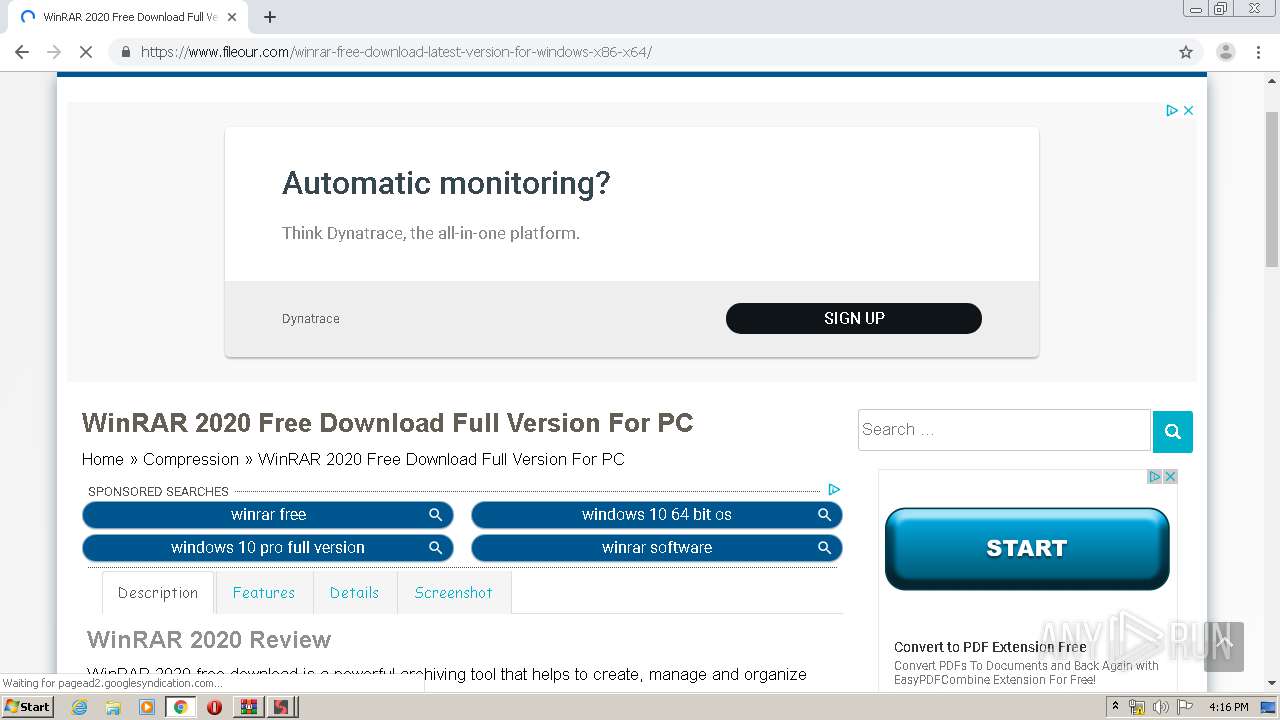Click the magnifier icon on 'windows 10 pro full version'
Screen dimensions: 1280x720
pyautogui.click(x=436, y=548)
